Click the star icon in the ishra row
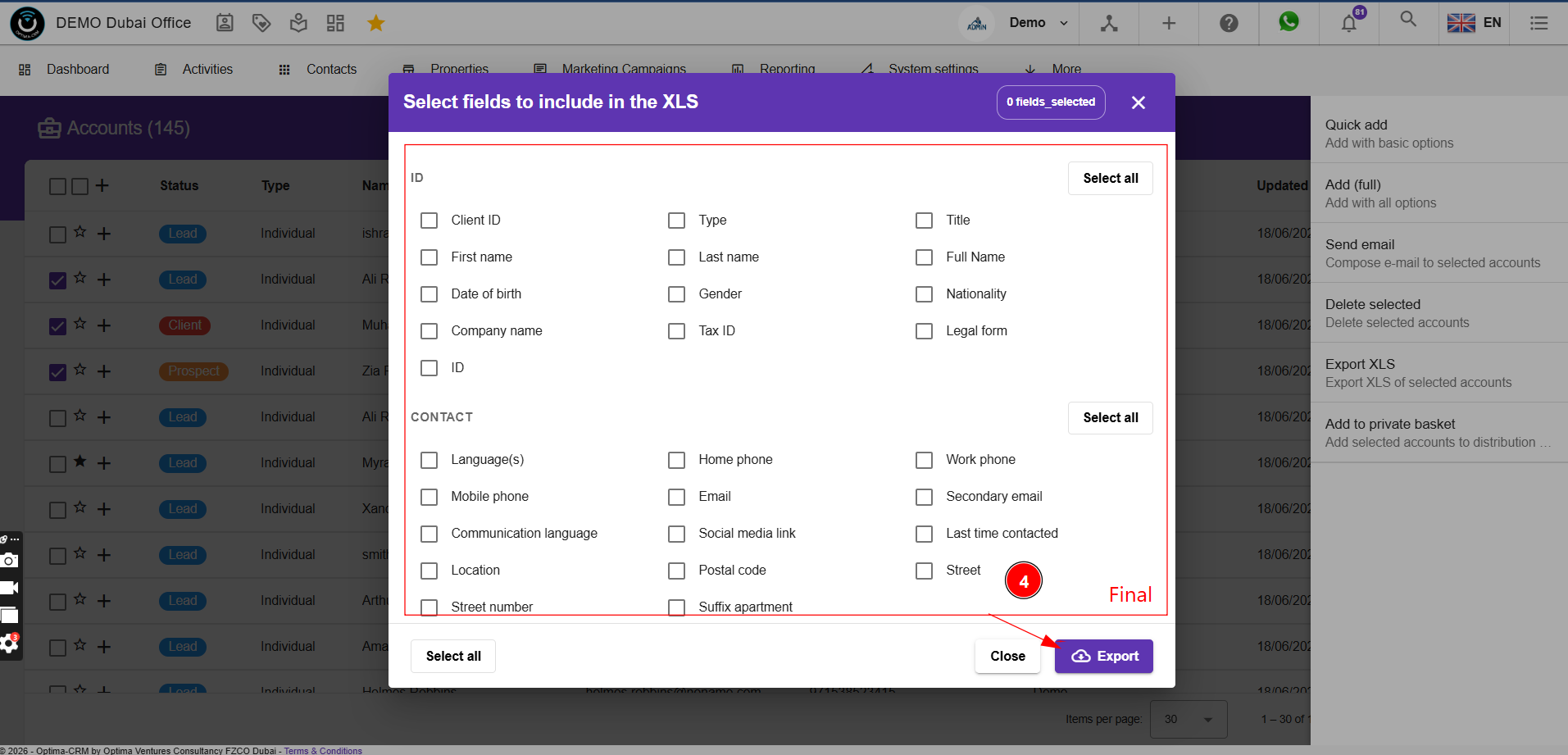Screen dimensions: 1568x755 [80, 232]
